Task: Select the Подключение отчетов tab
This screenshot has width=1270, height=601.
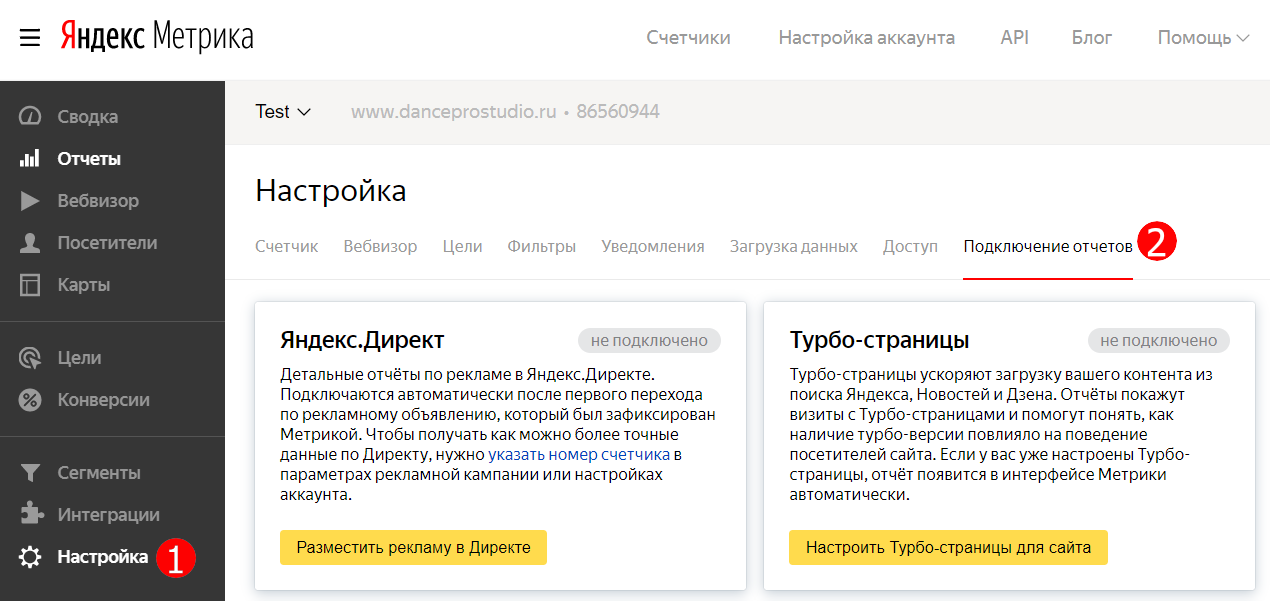Action: (1048, 246)
